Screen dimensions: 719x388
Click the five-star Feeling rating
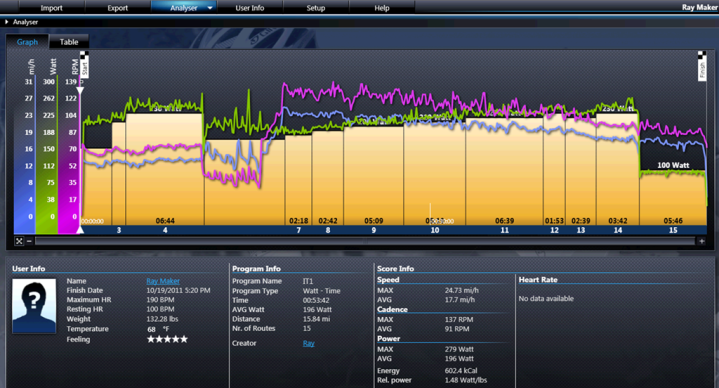click(x=167, y=339)
